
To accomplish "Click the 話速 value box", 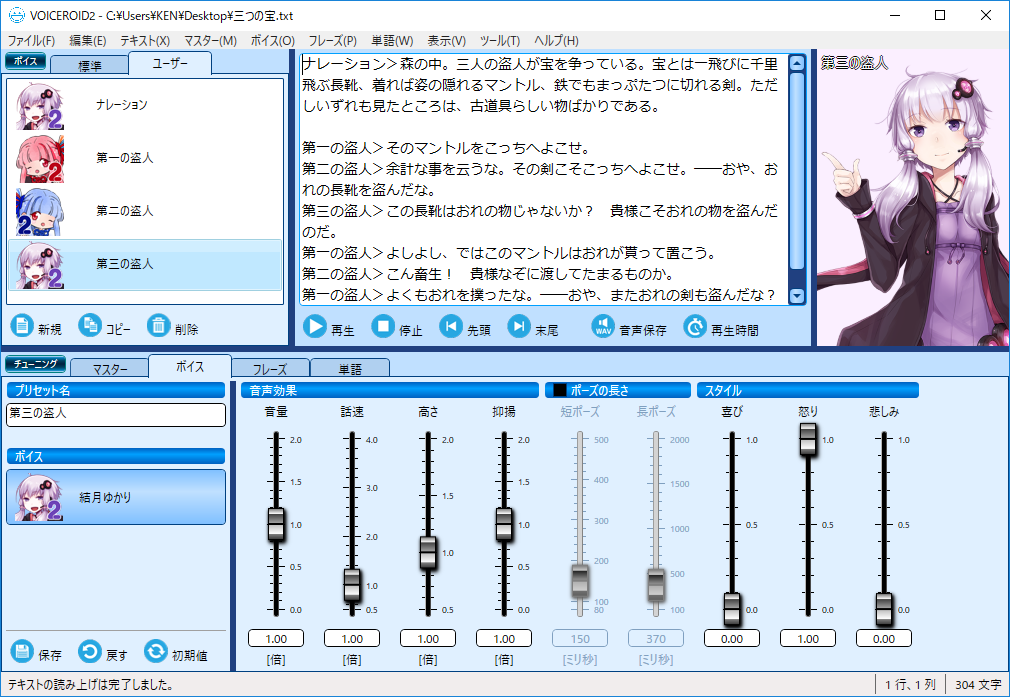I will point(352,638).
